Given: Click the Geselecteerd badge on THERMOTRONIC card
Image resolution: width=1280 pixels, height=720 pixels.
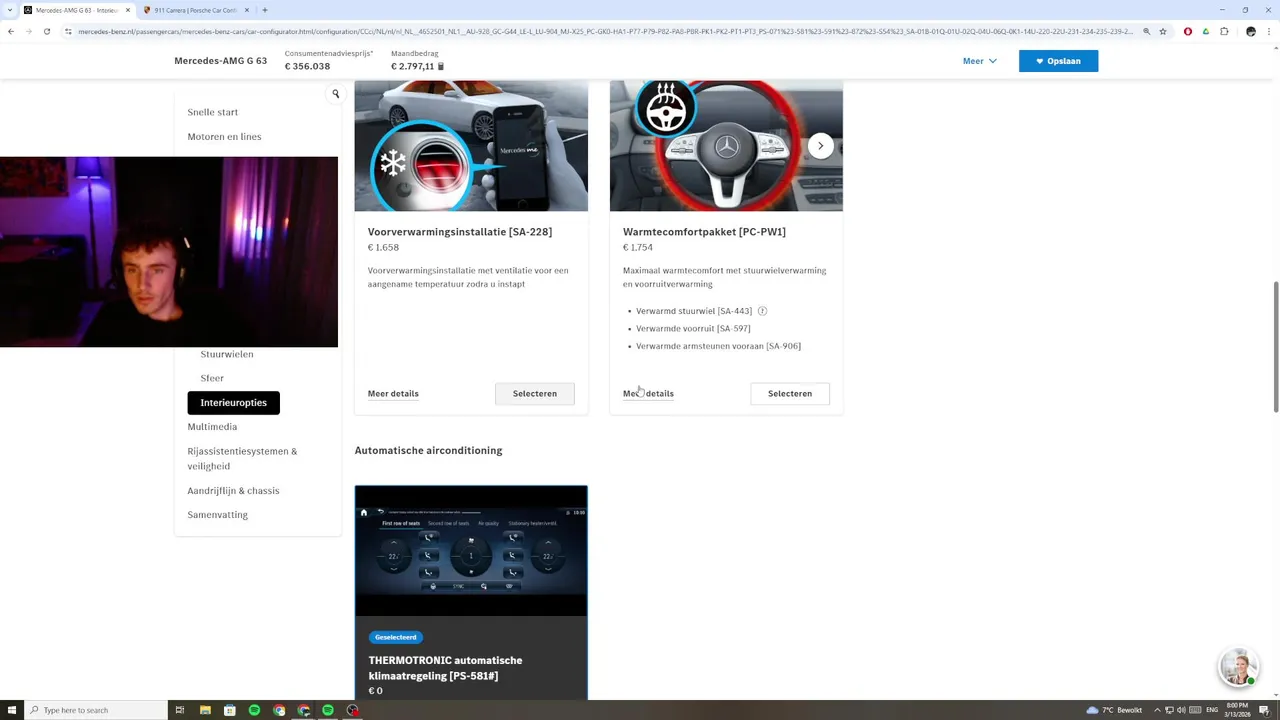Looking at the screenshot, I should [396, 637].
